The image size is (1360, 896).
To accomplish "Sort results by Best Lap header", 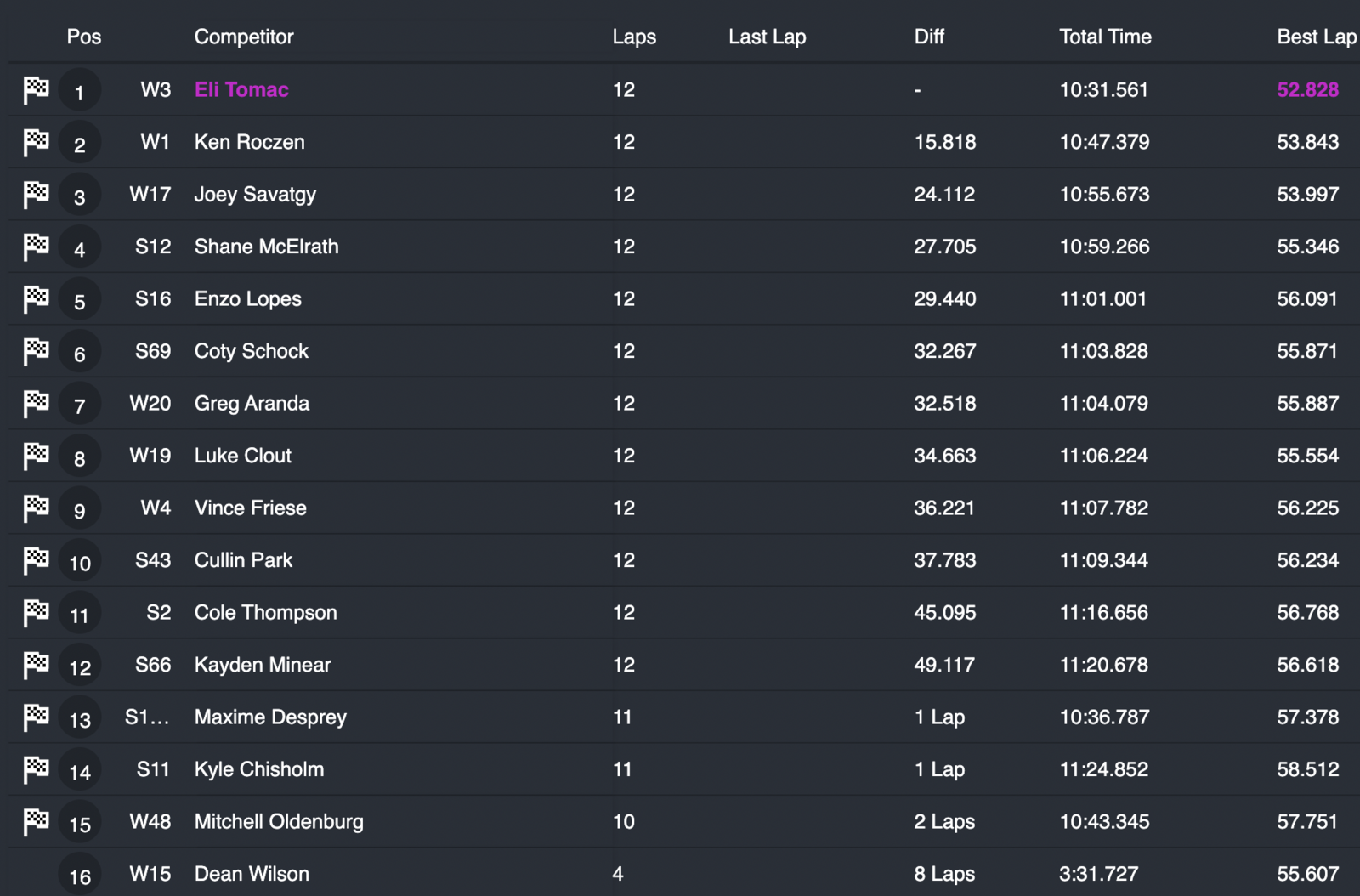I will point(1316,37).
